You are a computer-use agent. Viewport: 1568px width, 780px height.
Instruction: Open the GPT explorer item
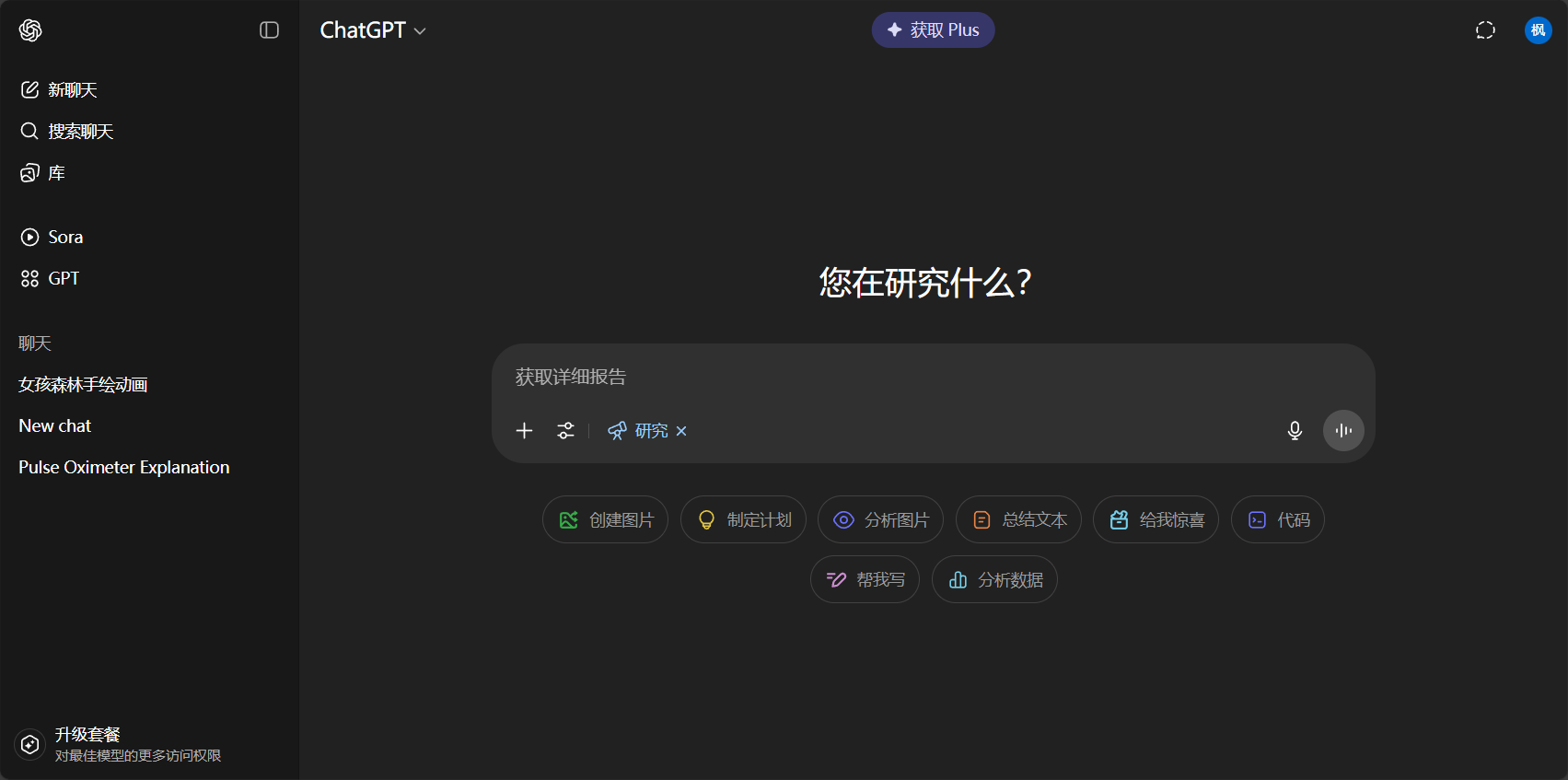tap(149, 278)
